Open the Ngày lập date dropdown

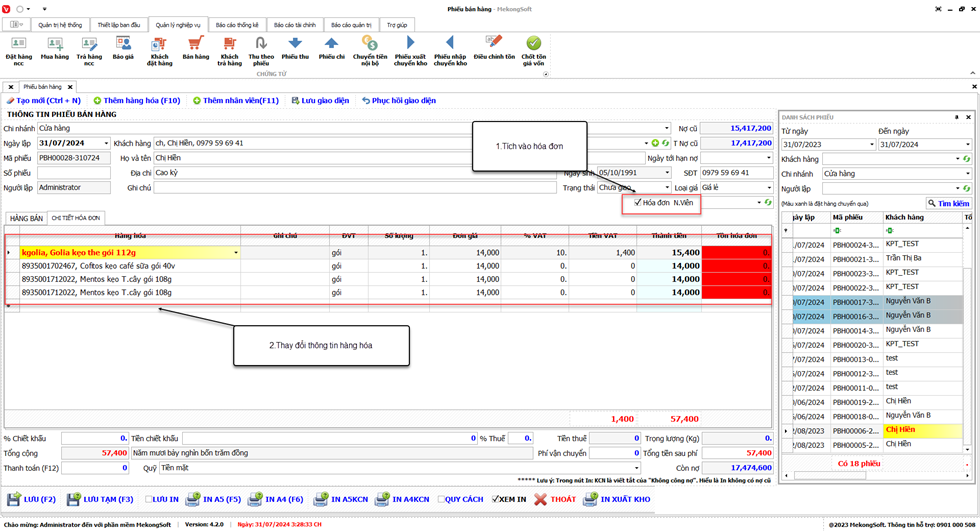pyautogui.click(x=106, y=144)
